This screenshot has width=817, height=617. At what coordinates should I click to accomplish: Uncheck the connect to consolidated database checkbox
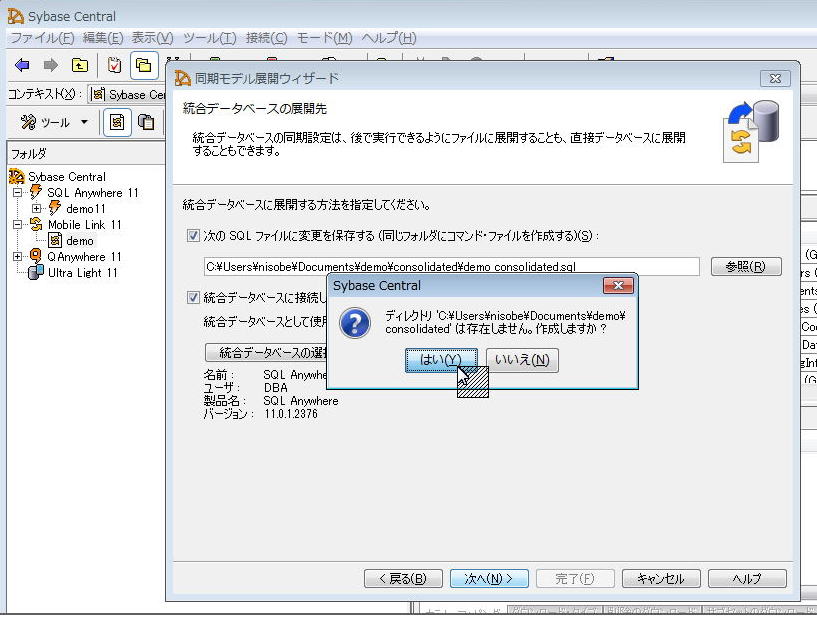tap(193, 297)
